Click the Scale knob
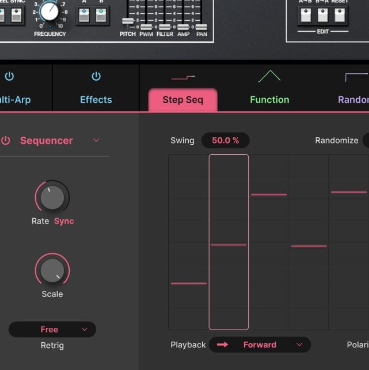The height and width of the screenshot is (370, 369). click(52, 270)
